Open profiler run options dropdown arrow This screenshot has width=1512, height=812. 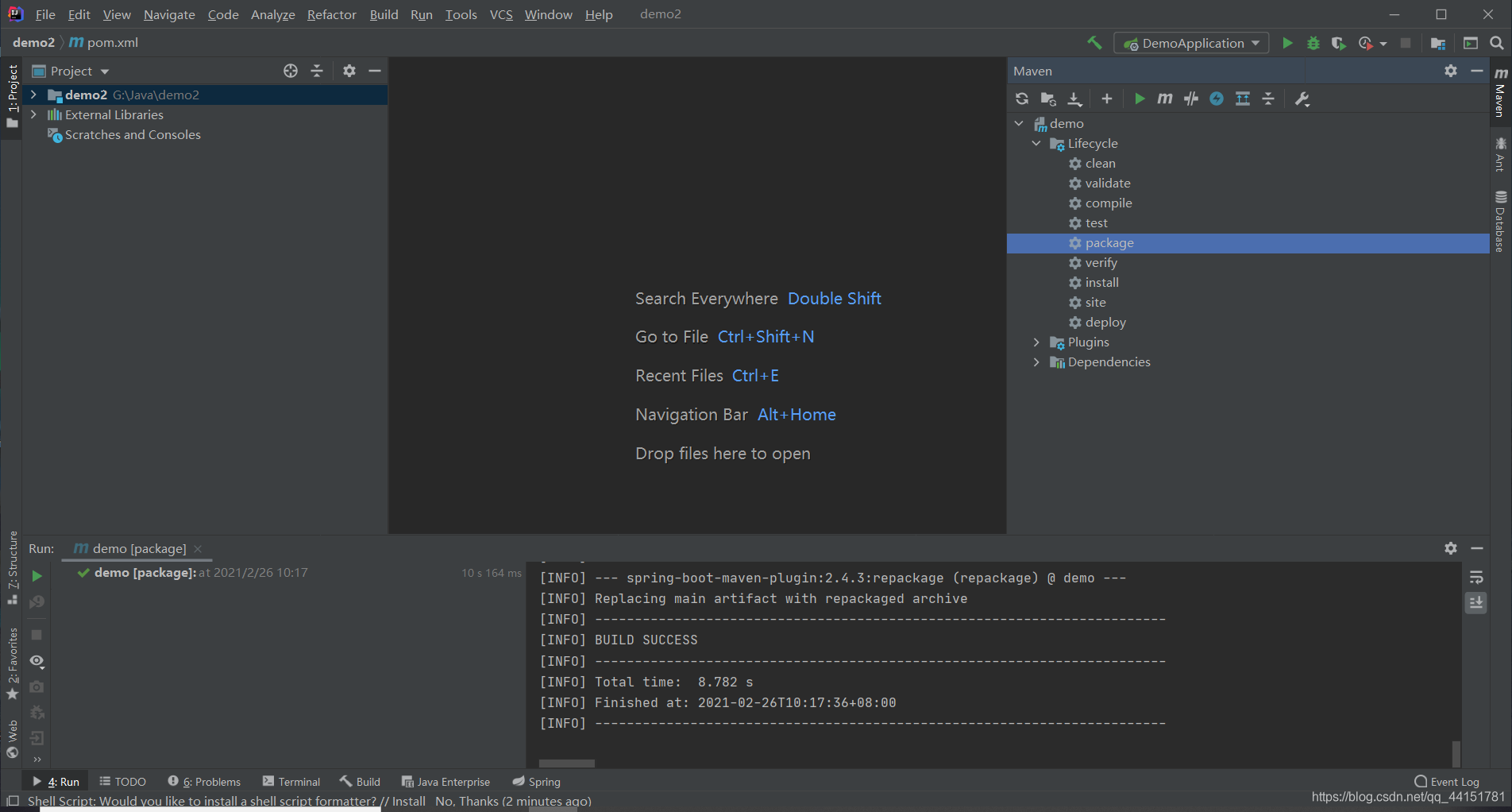click(x=1383, y=44)
